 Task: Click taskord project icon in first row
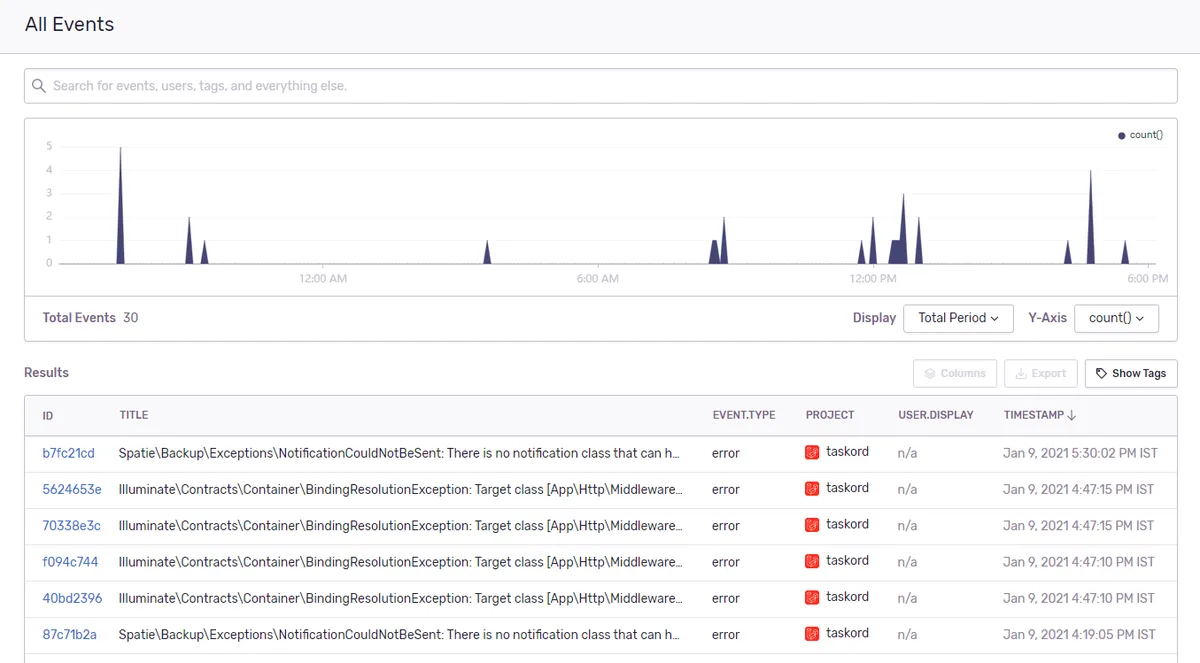coord(812,452)
